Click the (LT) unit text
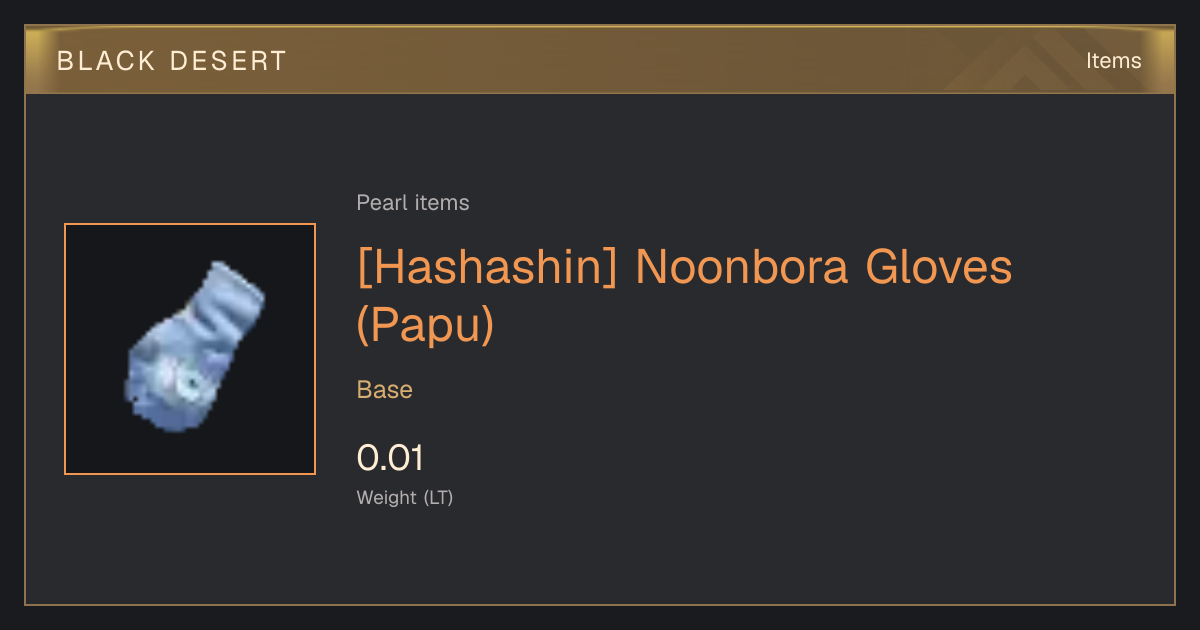The height and width of the screenshot is (630, 1200). (438, 497)
